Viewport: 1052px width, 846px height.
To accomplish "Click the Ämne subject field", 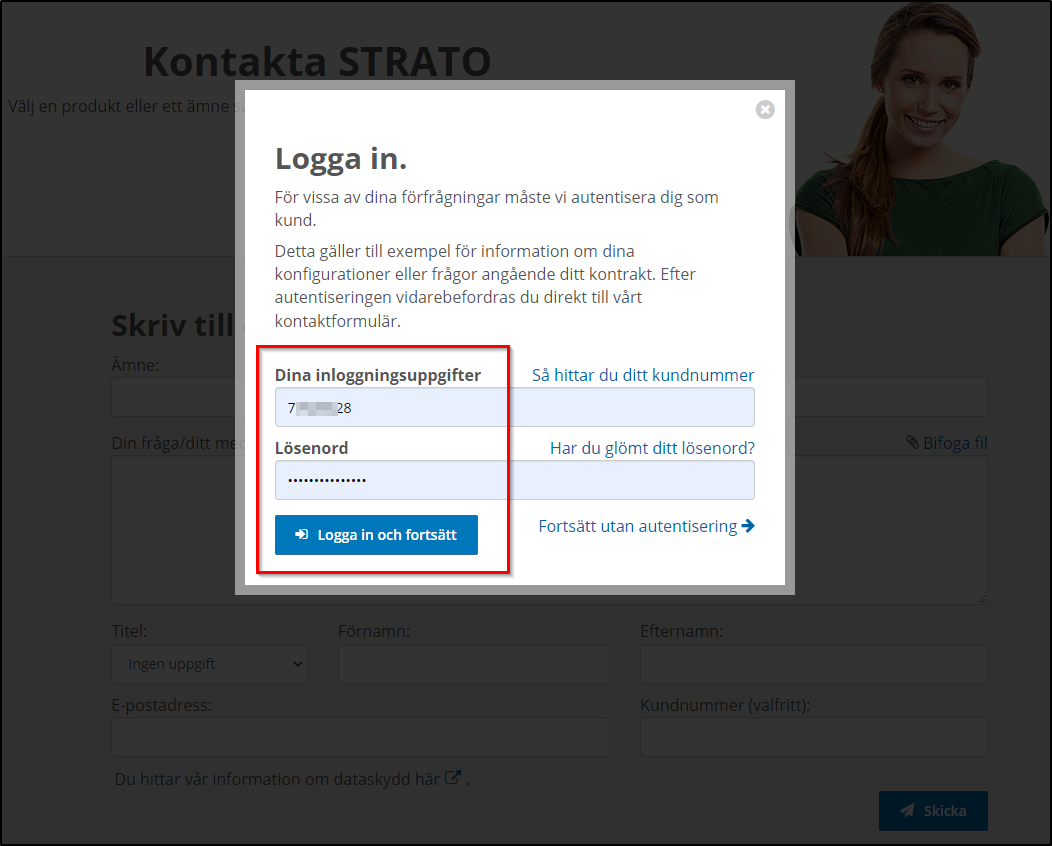I will (172, 398).
